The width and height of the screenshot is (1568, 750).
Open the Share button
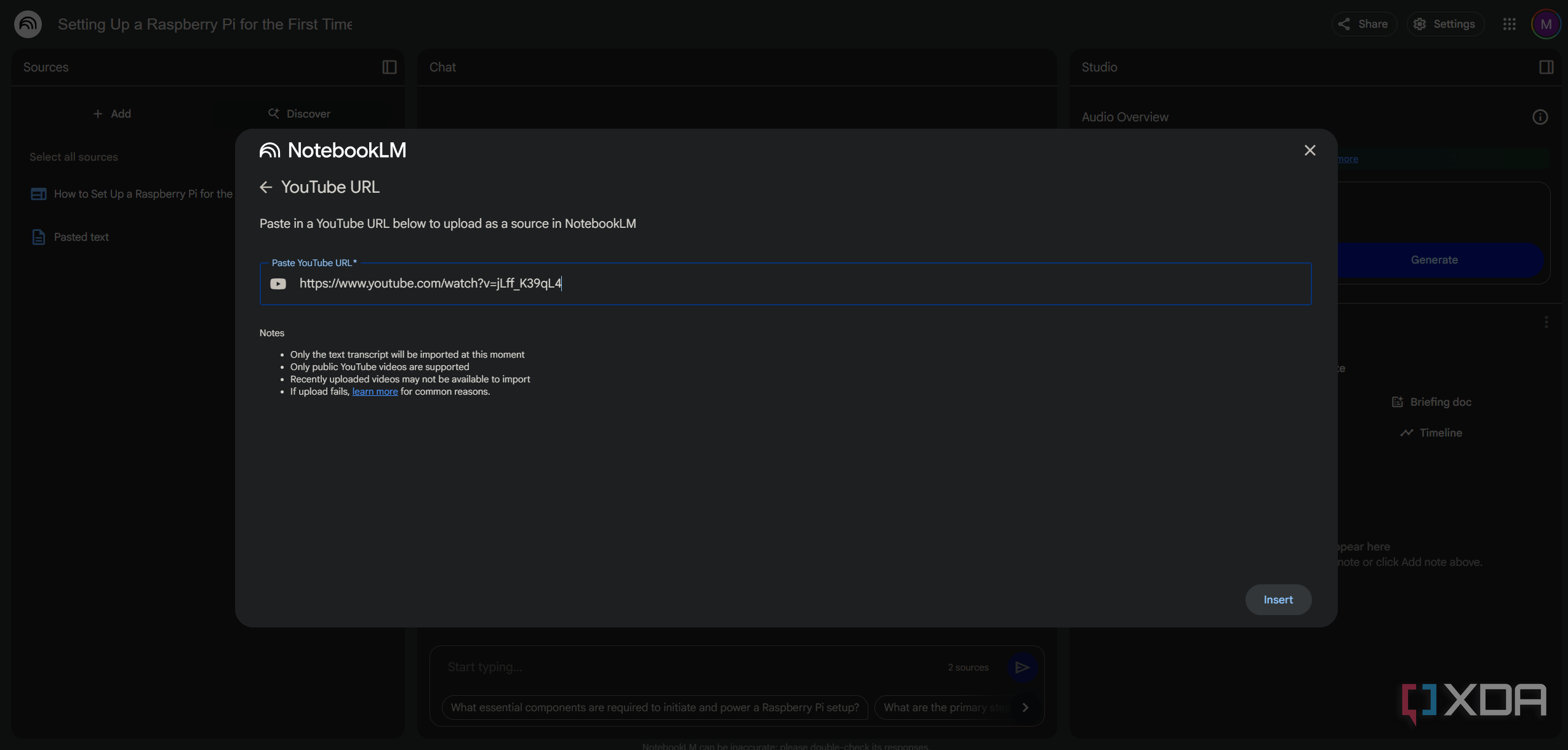[x=1364, y=24]
